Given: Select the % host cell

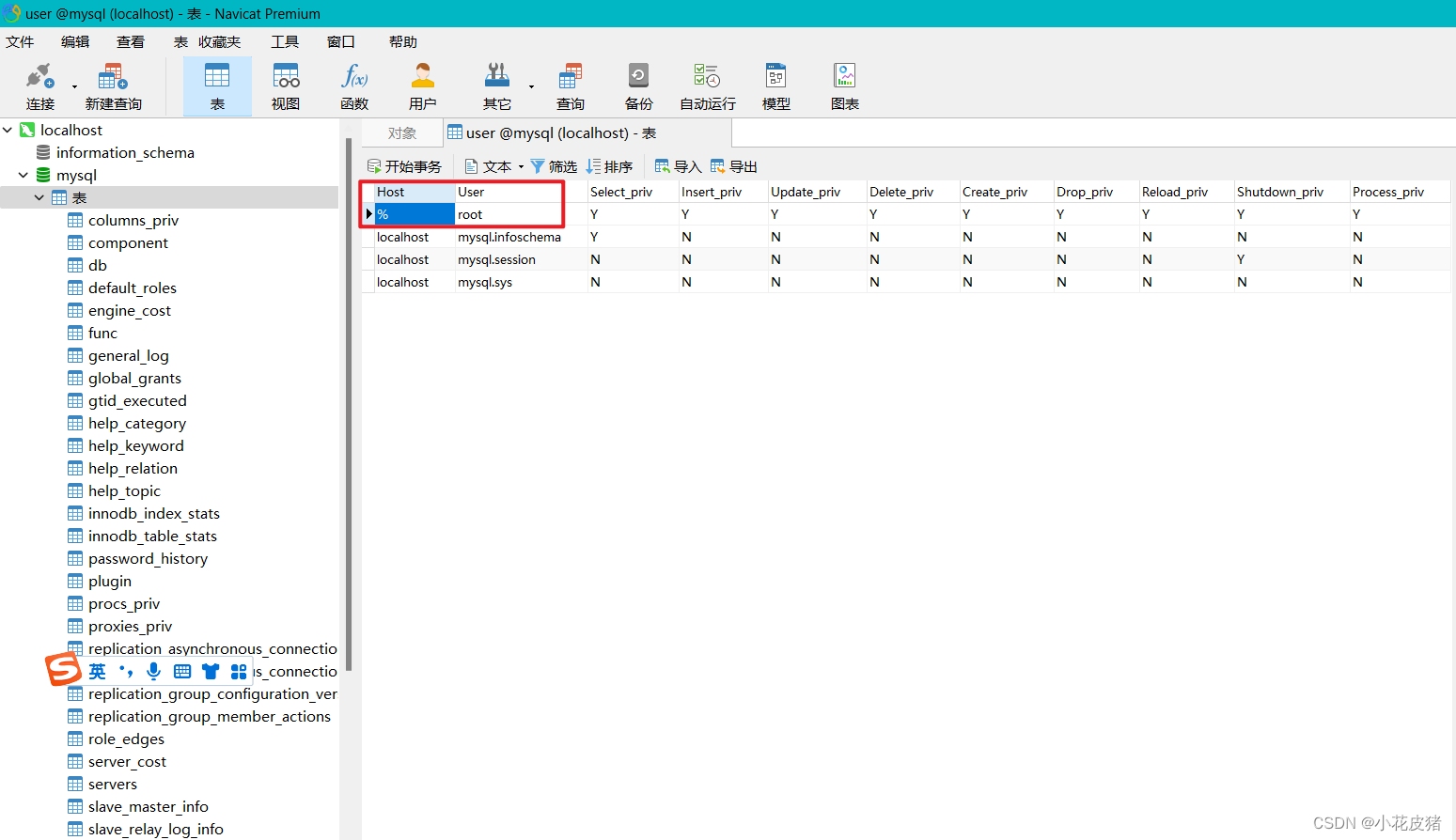Looking at the screenshot, I should tap(415, 214).
